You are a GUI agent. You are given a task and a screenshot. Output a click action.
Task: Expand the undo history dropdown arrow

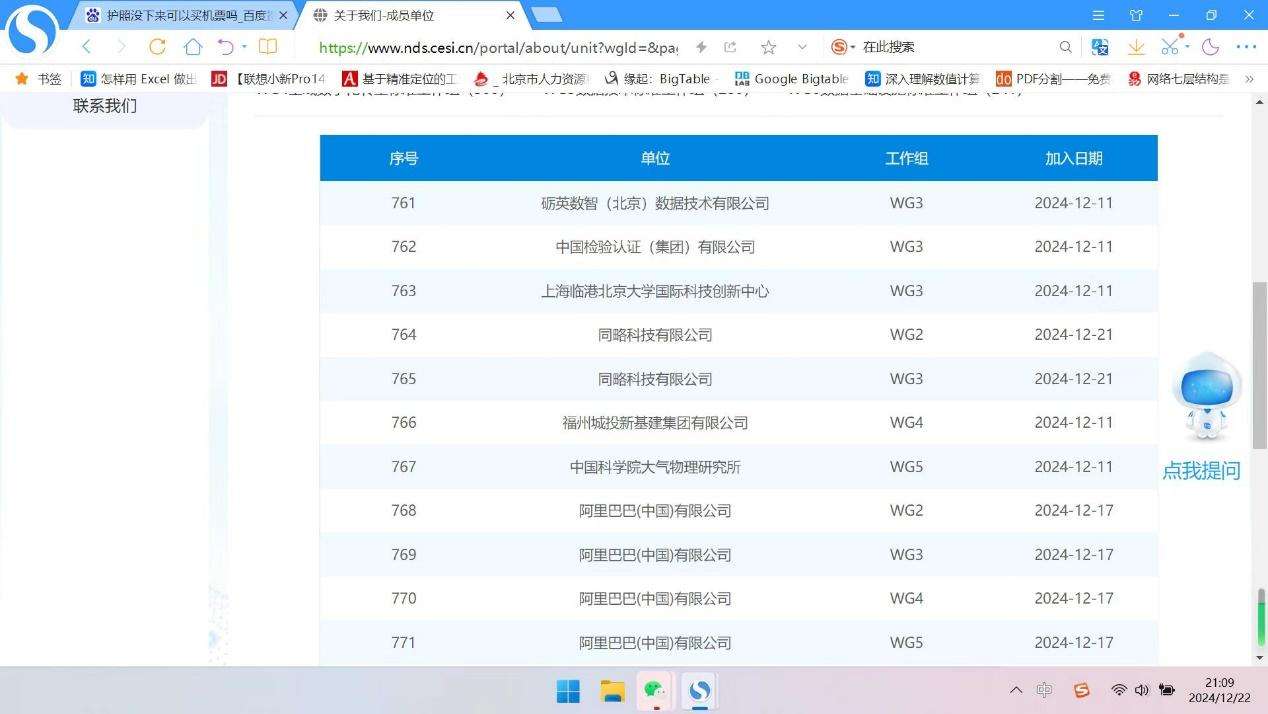pos(243,47)
